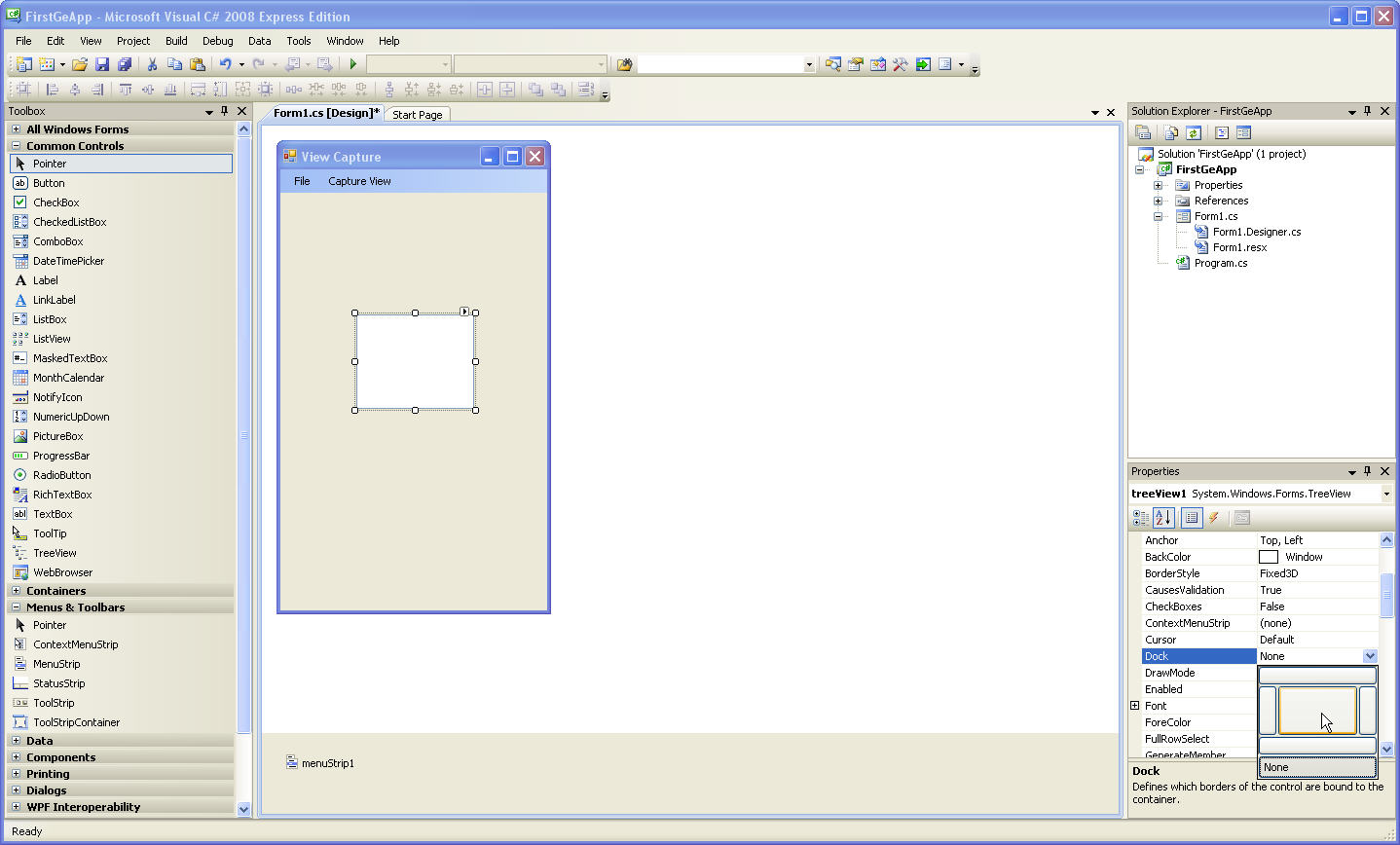Toggle auto-hide pin on Properties panel
Screen dimensions: 1400x845
(x=1368, y=471)
